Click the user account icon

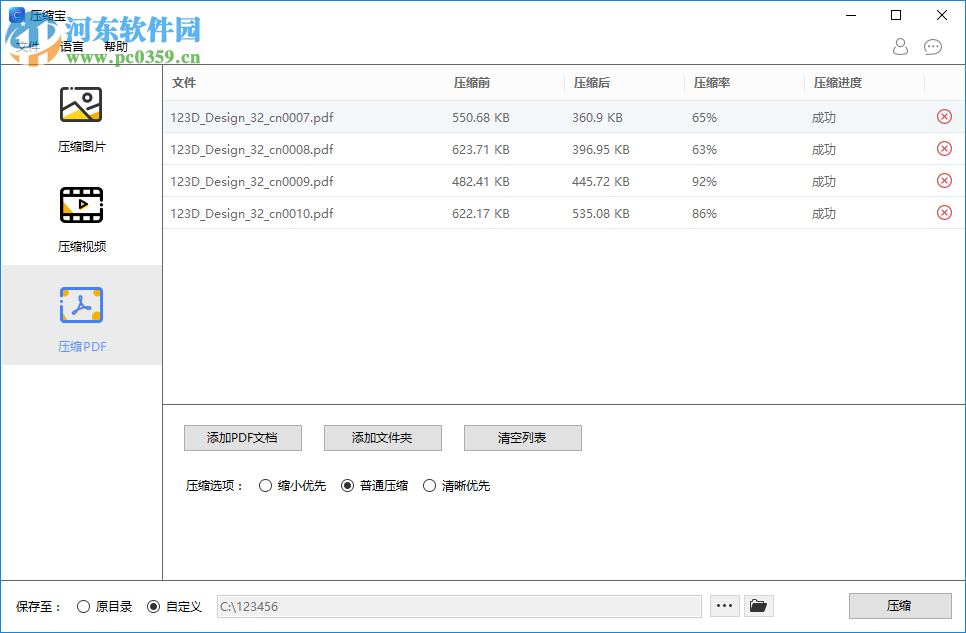[x=899, y=47]
